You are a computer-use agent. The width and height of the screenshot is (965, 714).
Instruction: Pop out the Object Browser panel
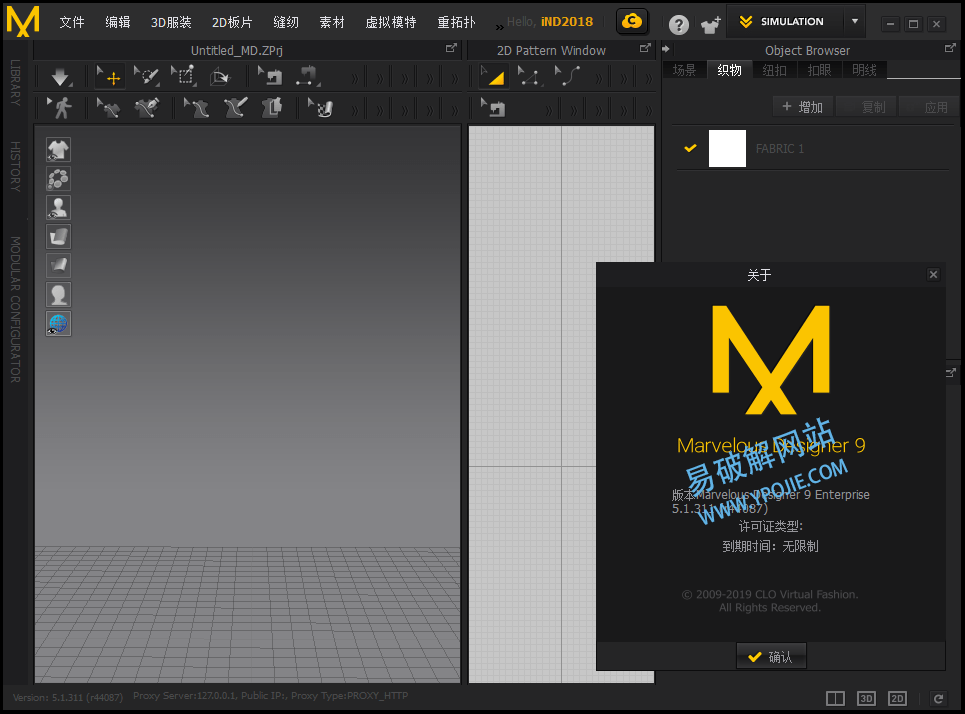950,48
